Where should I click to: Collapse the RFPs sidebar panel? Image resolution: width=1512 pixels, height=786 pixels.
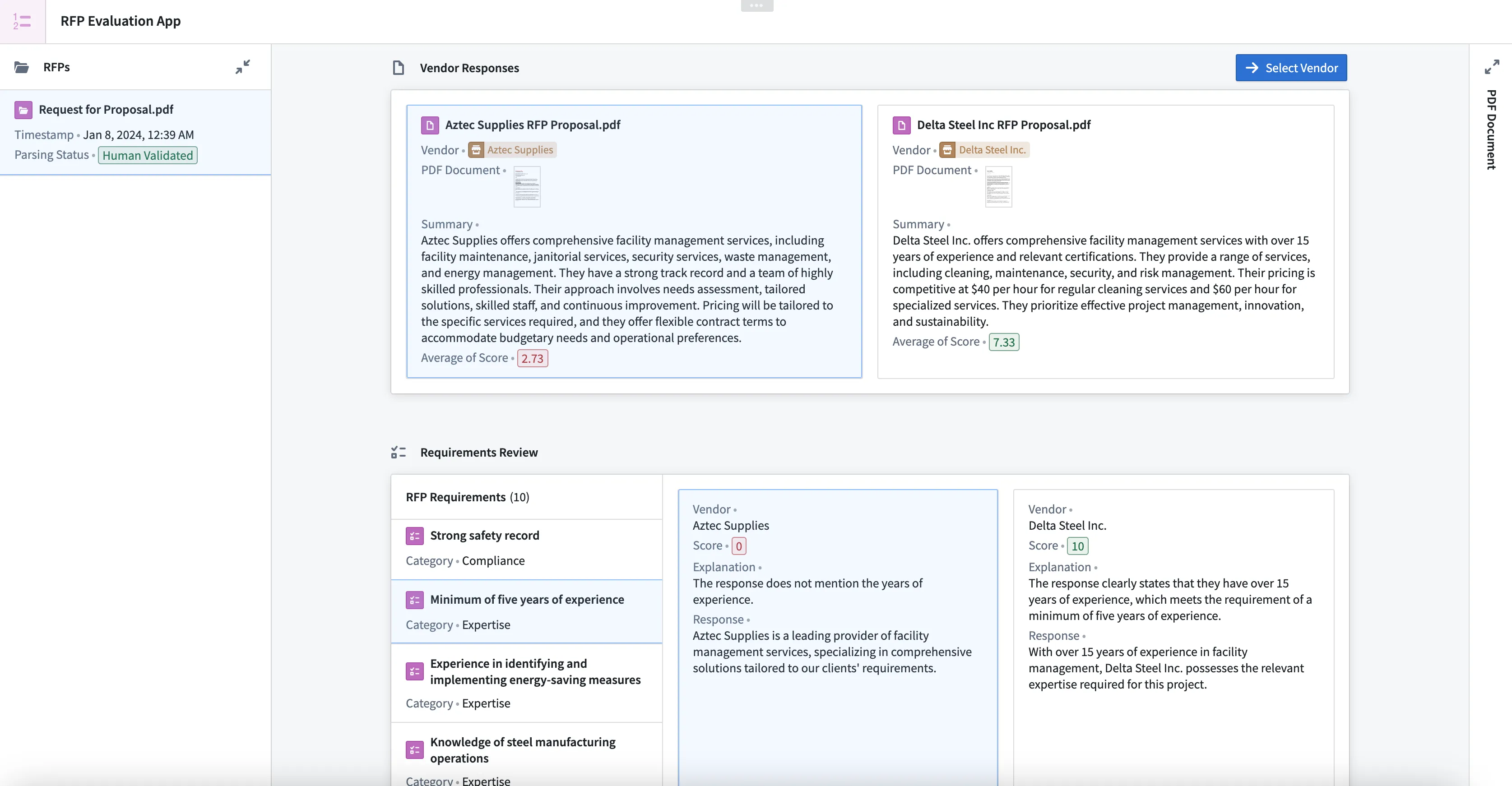(242, 67)
